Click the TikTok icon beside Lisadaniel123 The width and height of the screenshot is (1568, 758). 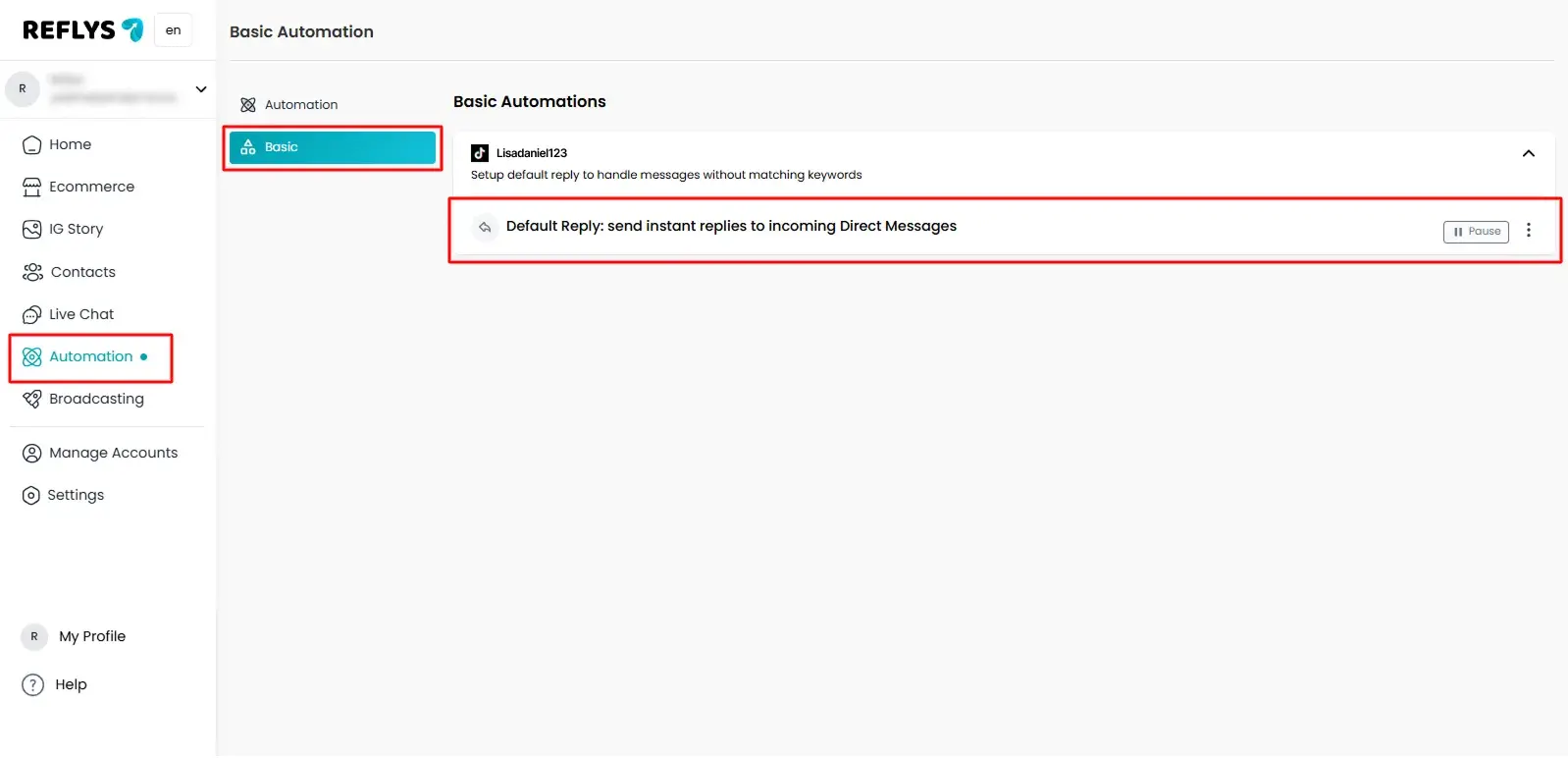[480, 153]
